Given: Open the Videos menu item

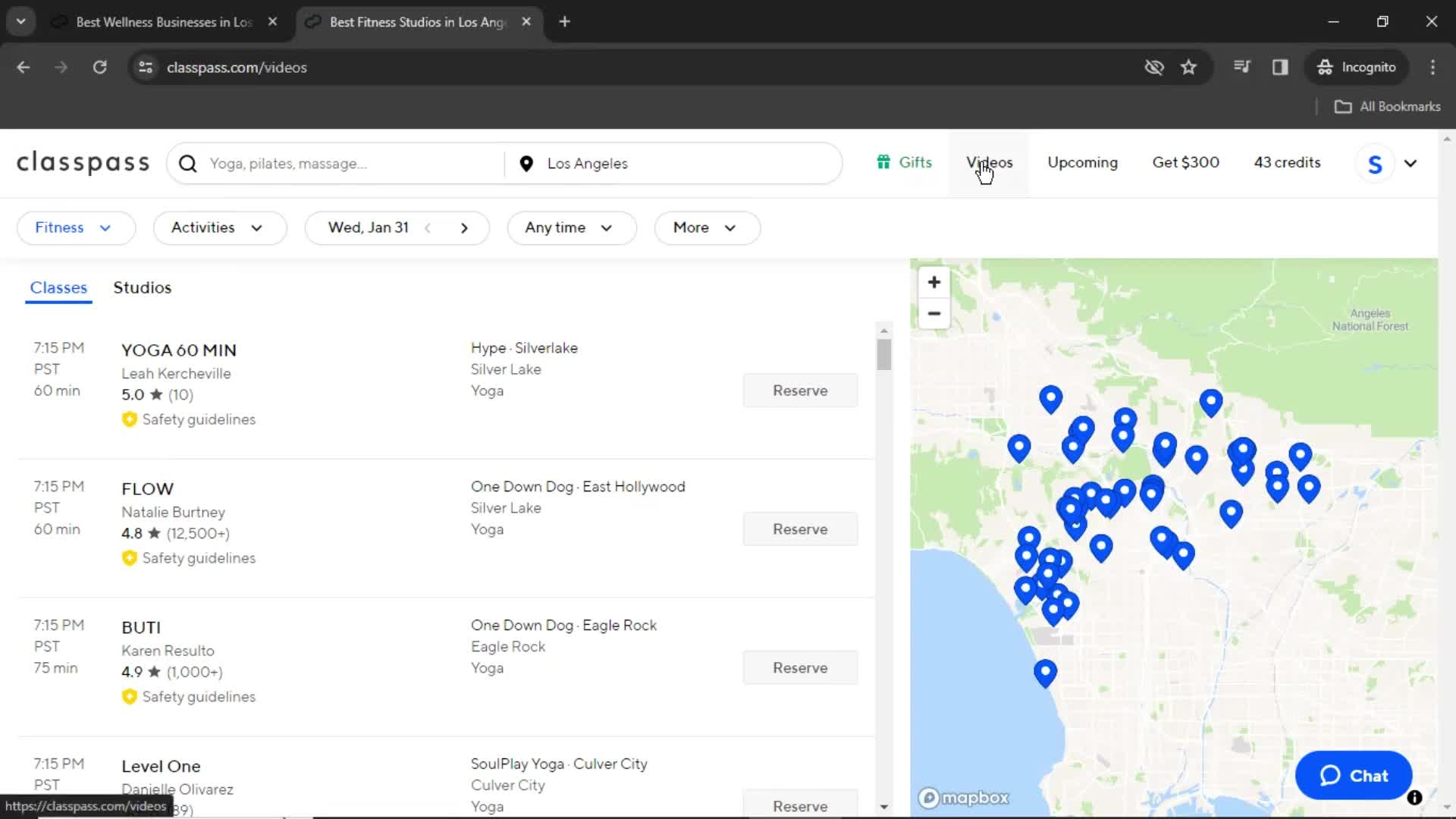Looking at the screenshot, I should 989,163.
